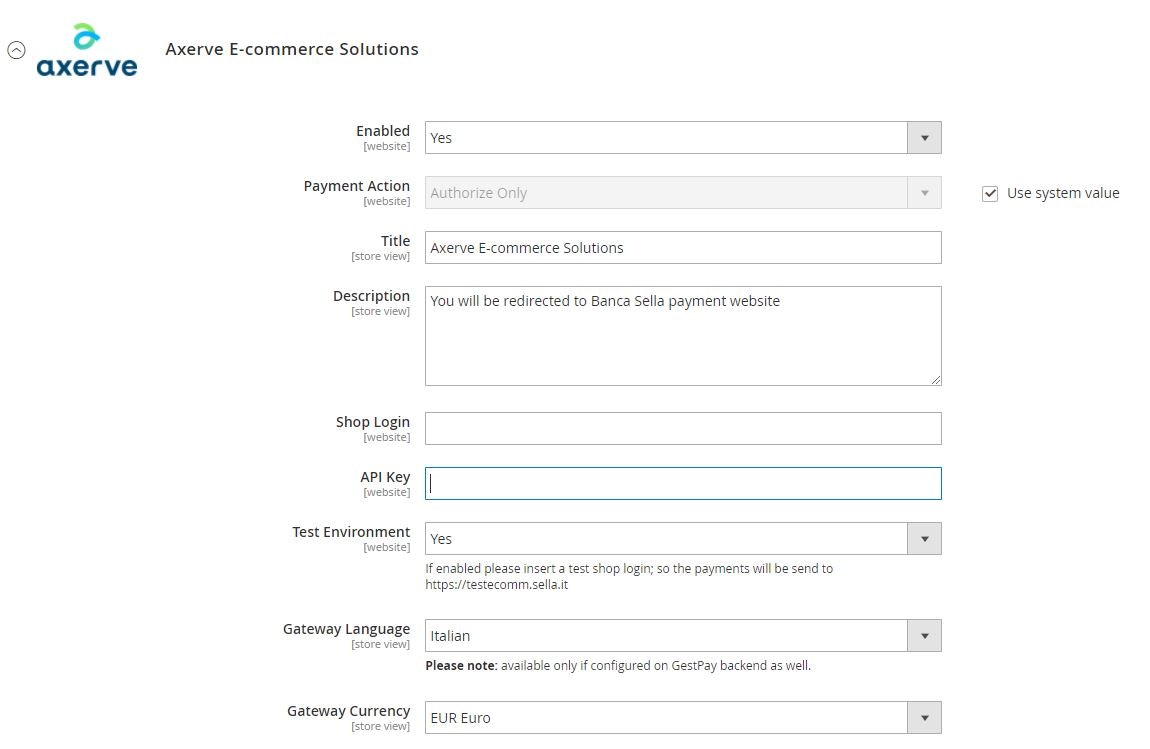Click the Axerve E-commerce Solutions heading

click(x=292, y=49)
